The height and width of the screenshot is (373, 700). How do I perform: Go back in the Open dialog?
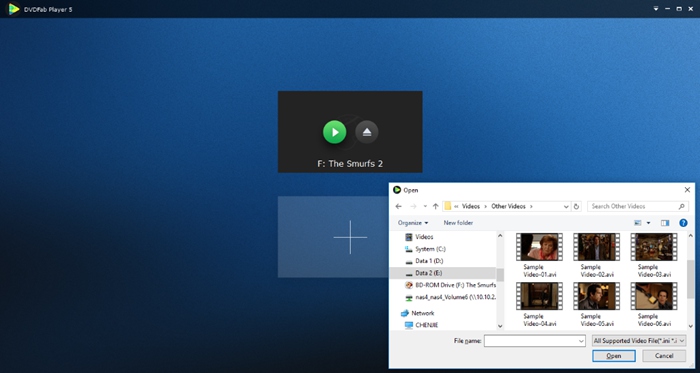tap(399, 207)
